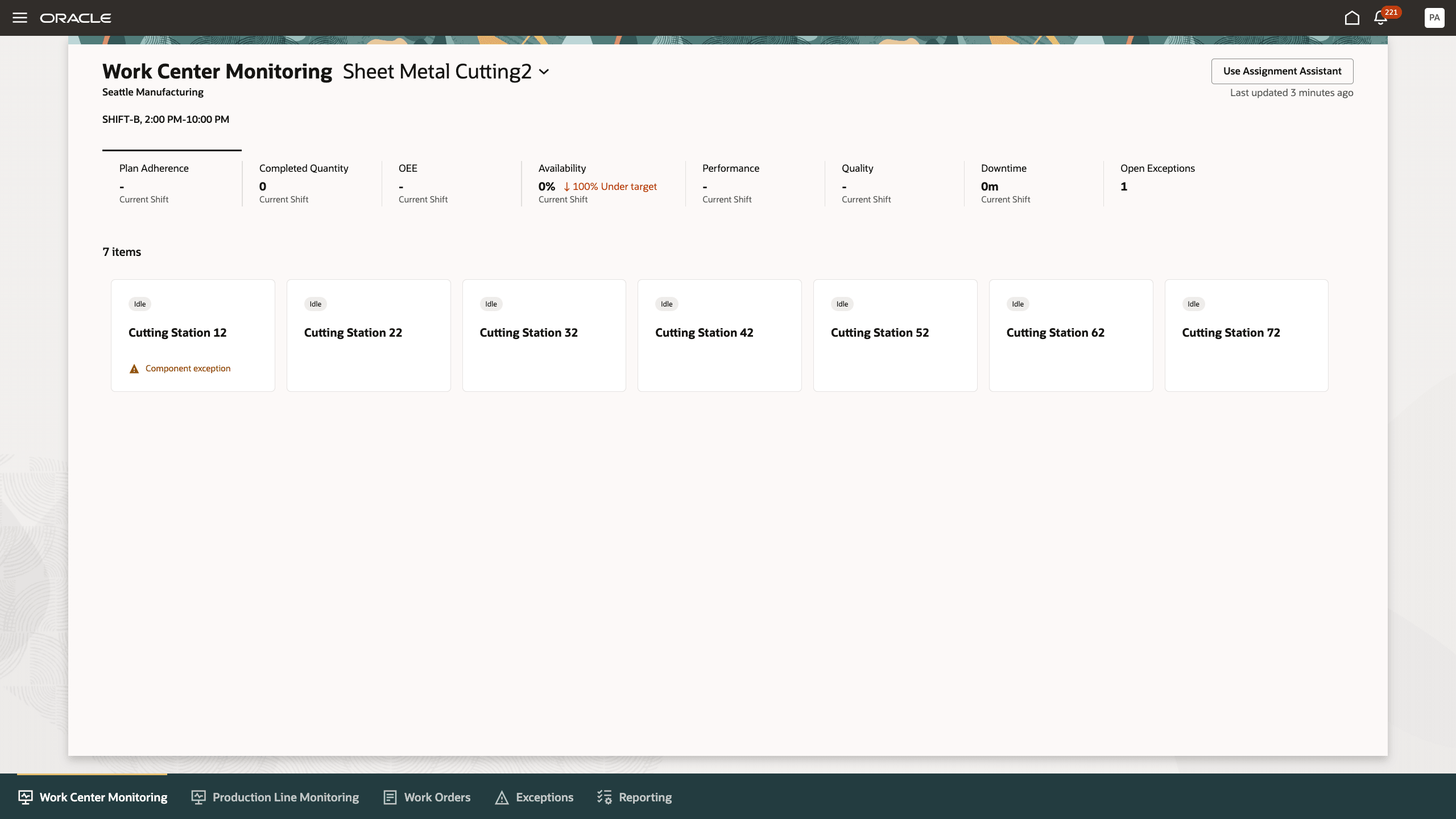Click the Oracle logo
This screenshot has height=819, width=1456.
75,18
